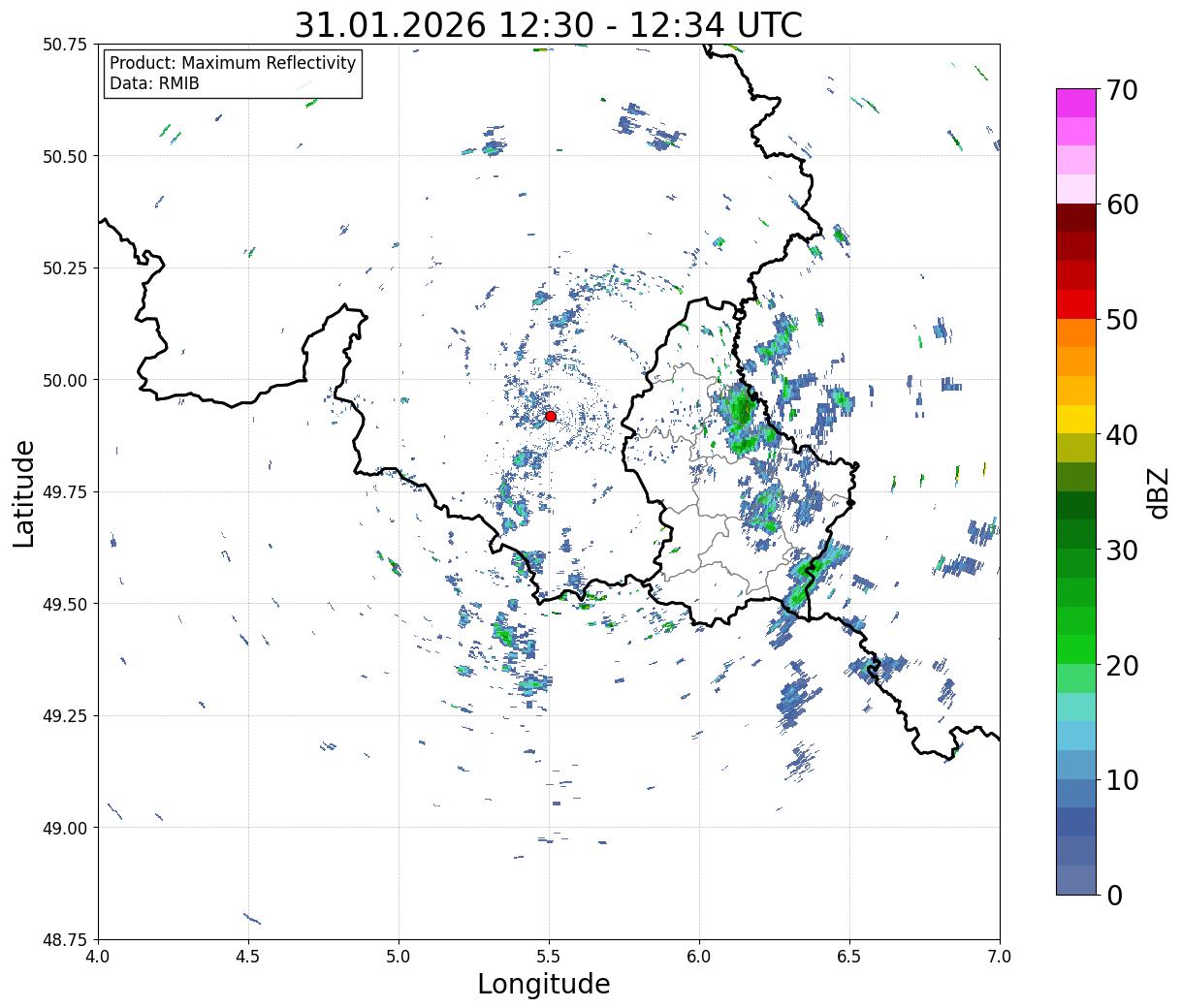Click the latitude tick label 50.00
1182x1008 pixels.
click(x=64, y=380)
